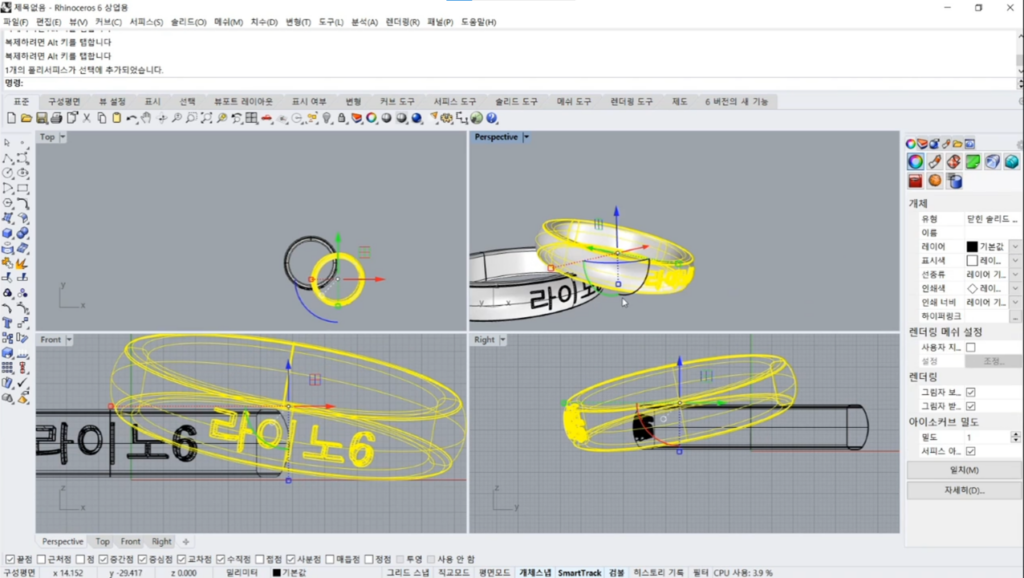The width and height of the screenshot is (1024, 578).
Task: Open the Layers stack icon in toolbar
Action: (x=357, y=118)
